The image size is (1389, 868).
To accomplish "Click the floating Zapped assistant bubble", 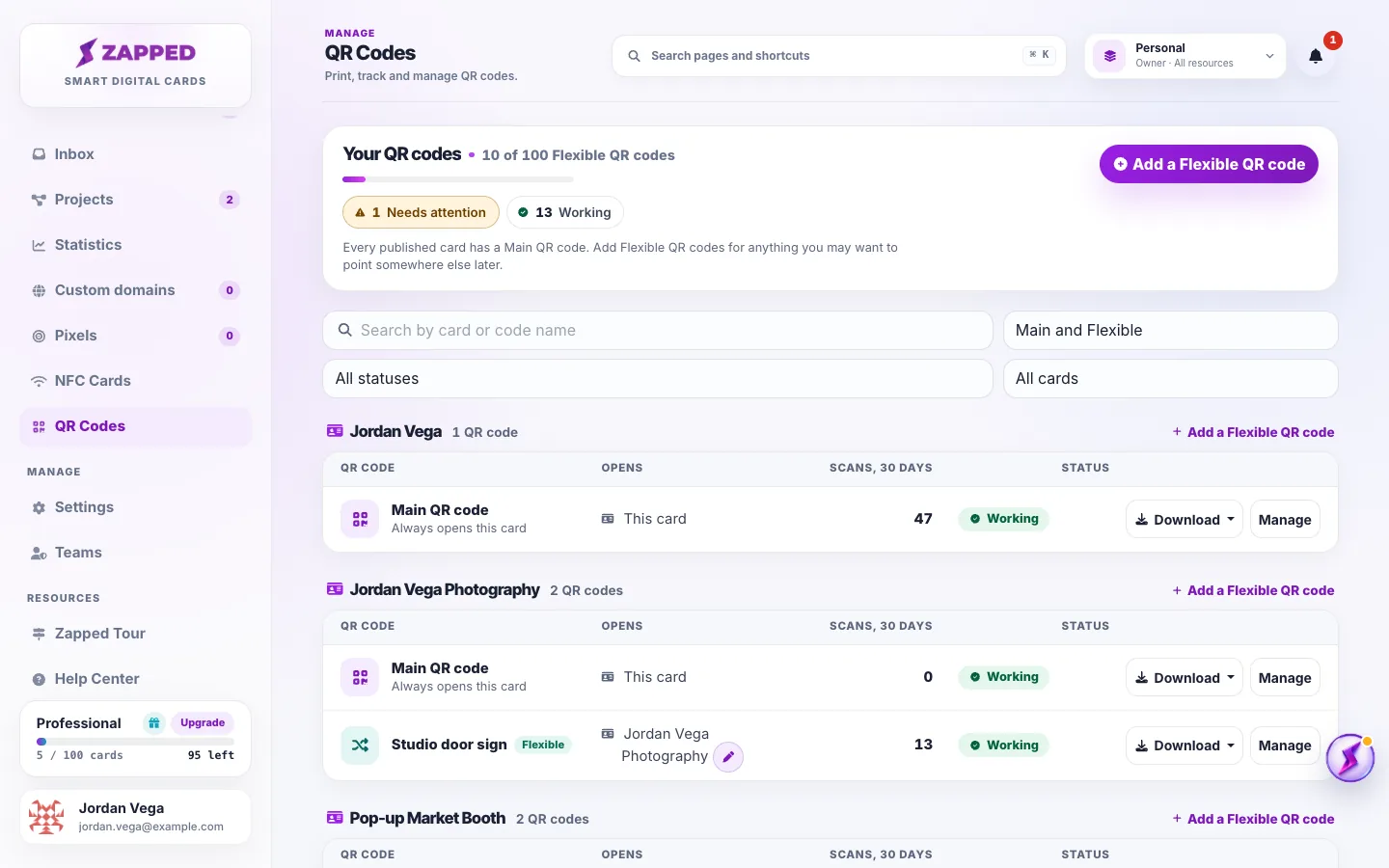I will click(1349, 758).
